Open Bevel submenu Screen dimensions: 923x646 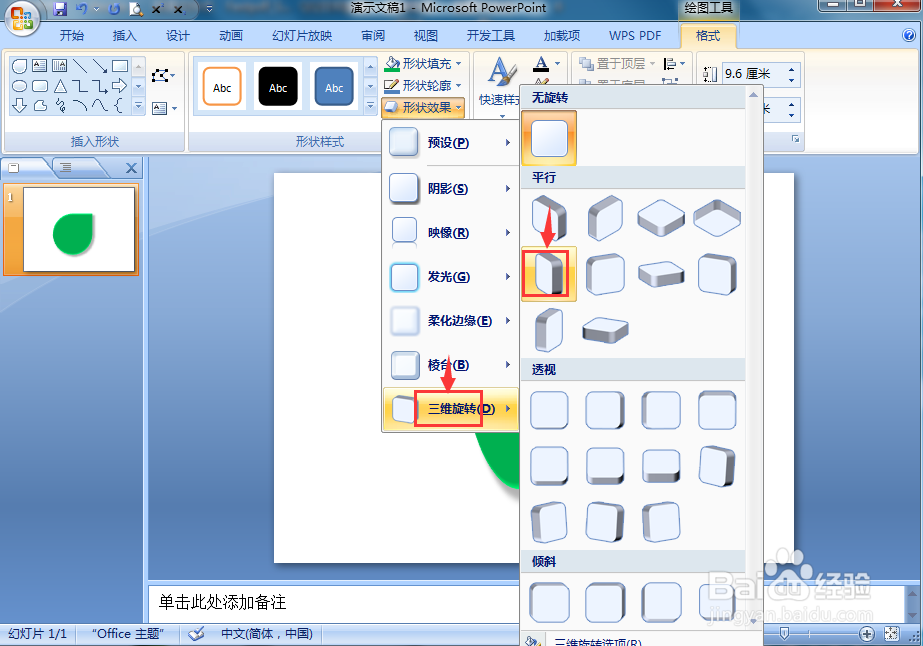pos(450,365)
